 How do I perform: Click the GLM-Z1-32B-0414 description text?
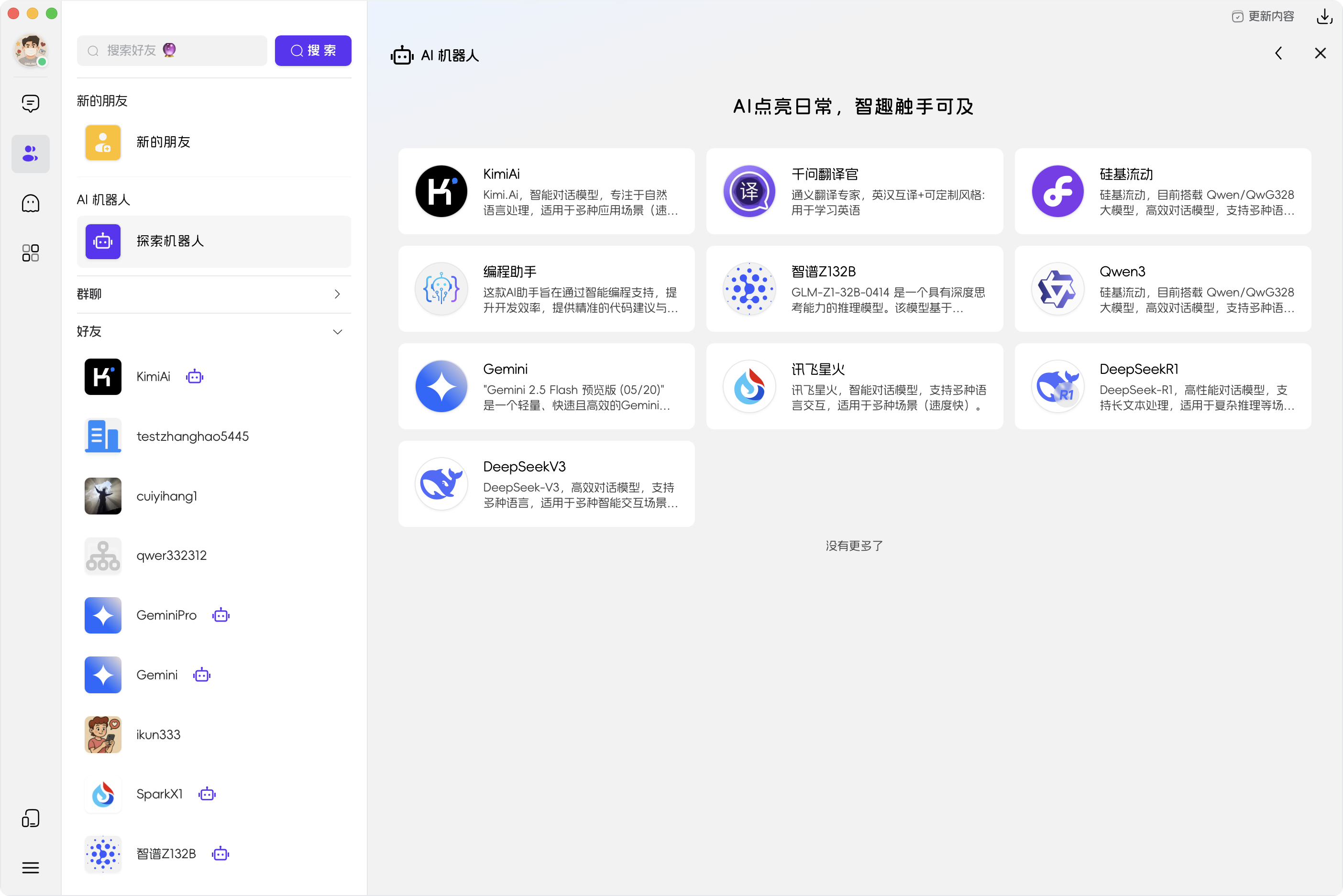[x=888, y=300]
